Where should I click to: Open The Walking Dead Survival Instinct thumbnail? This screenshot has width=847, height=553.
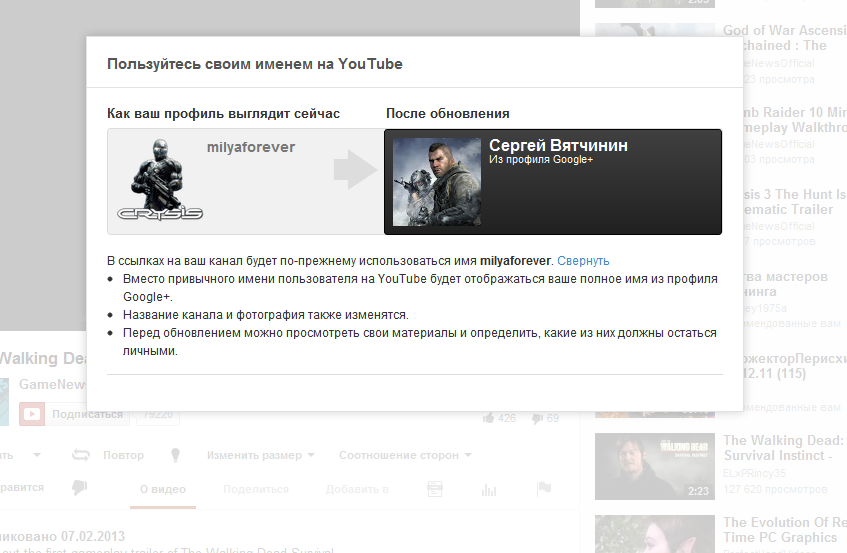pos(655,467)
